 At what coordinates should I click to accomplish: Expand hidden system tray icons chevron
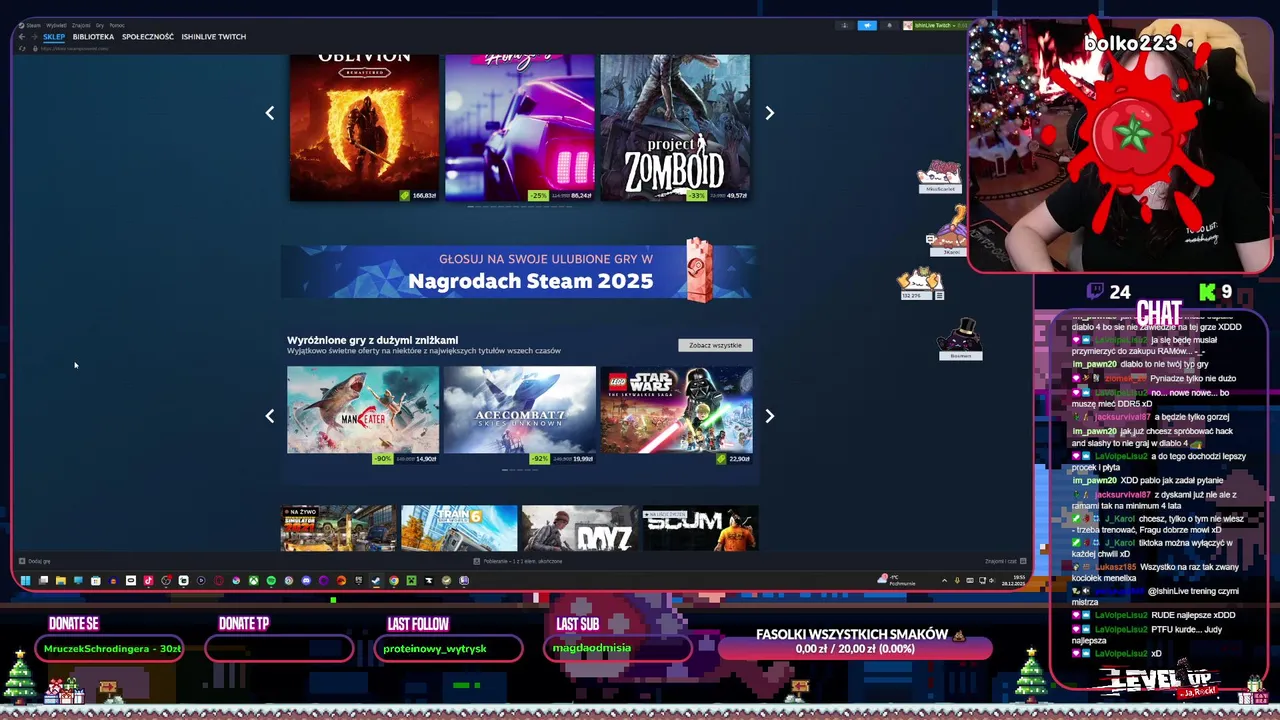[x=944, y=581]
